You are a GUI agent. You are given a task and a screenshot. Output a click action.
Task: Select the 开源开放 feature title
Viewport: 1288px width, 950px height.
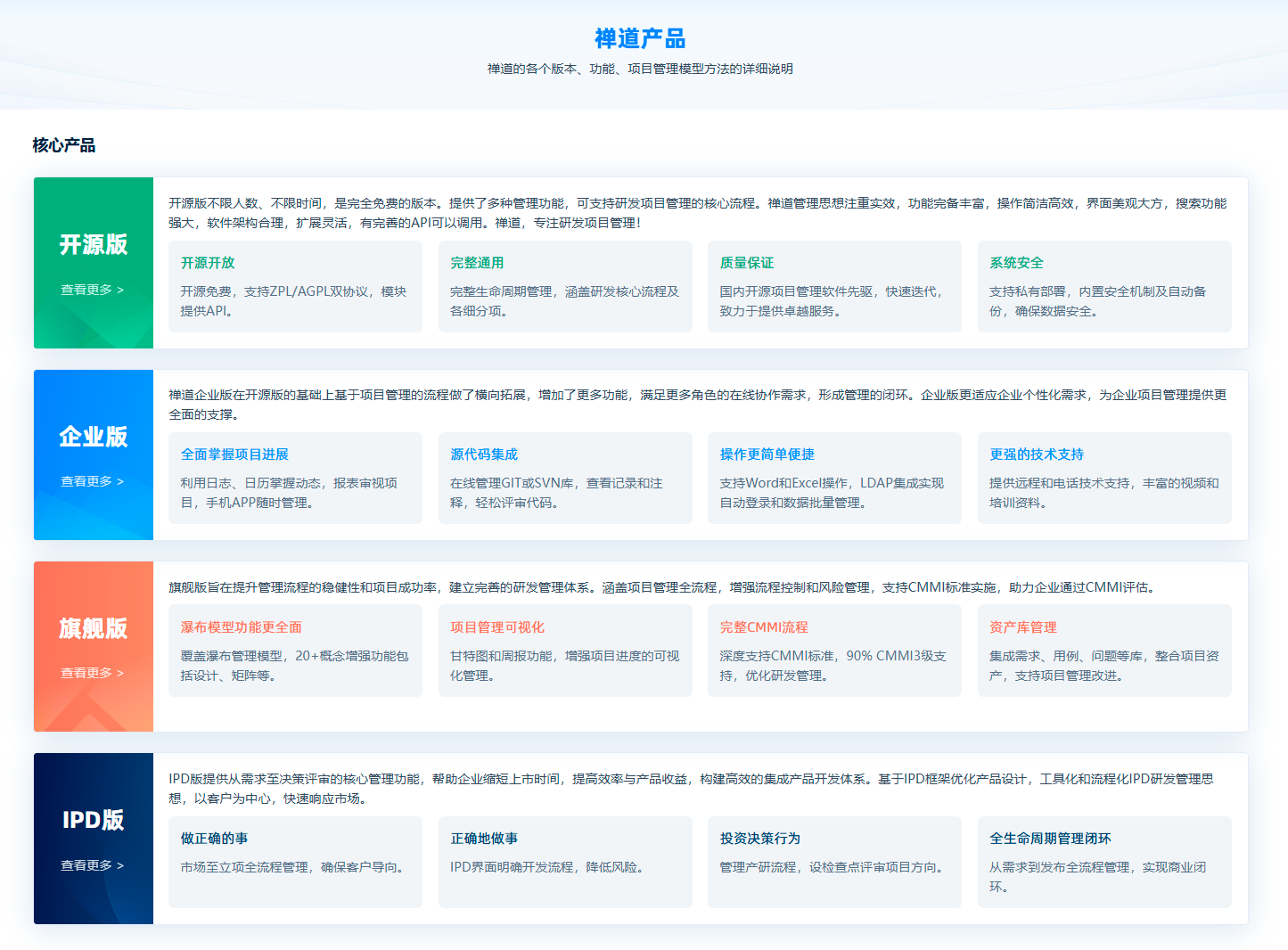[x=208, y=263]
